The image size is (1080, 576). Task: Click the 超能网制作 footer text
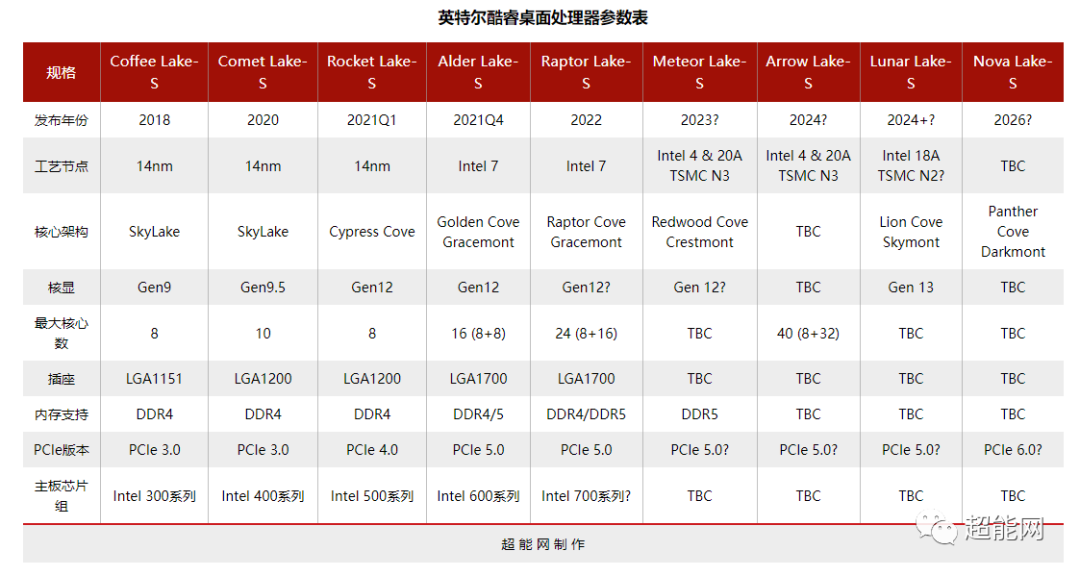click(x=543, y=544)
